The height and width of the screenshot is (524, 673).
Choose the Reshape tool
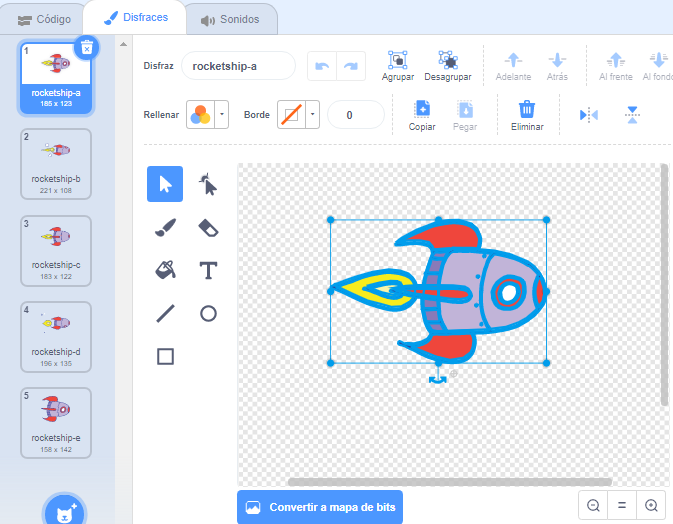click(x=208, y=184)
